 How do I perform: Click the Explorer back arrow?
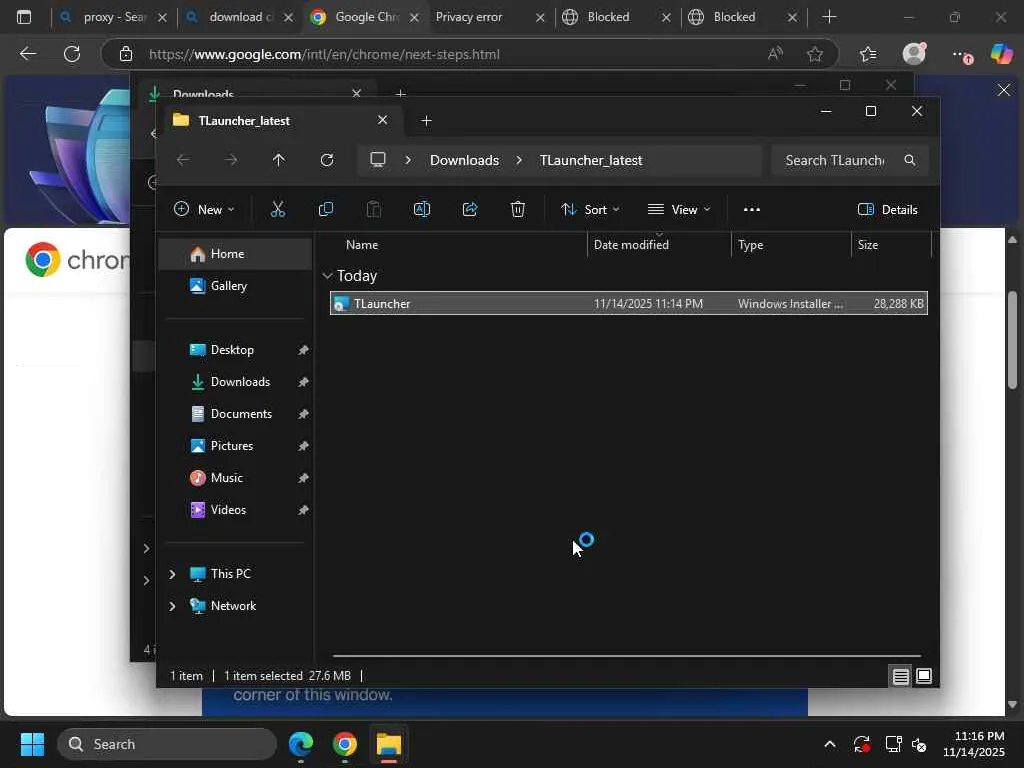(x=183, y=160)
